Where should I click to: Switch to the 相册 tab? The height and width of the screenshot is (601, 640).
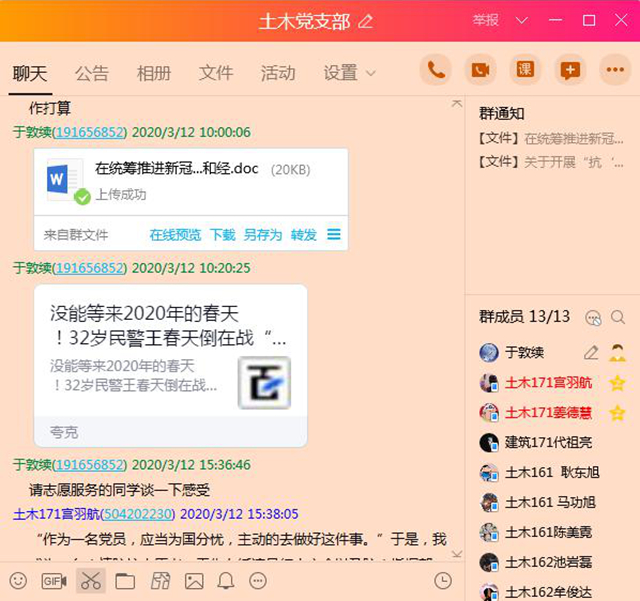tap(154, 73)
